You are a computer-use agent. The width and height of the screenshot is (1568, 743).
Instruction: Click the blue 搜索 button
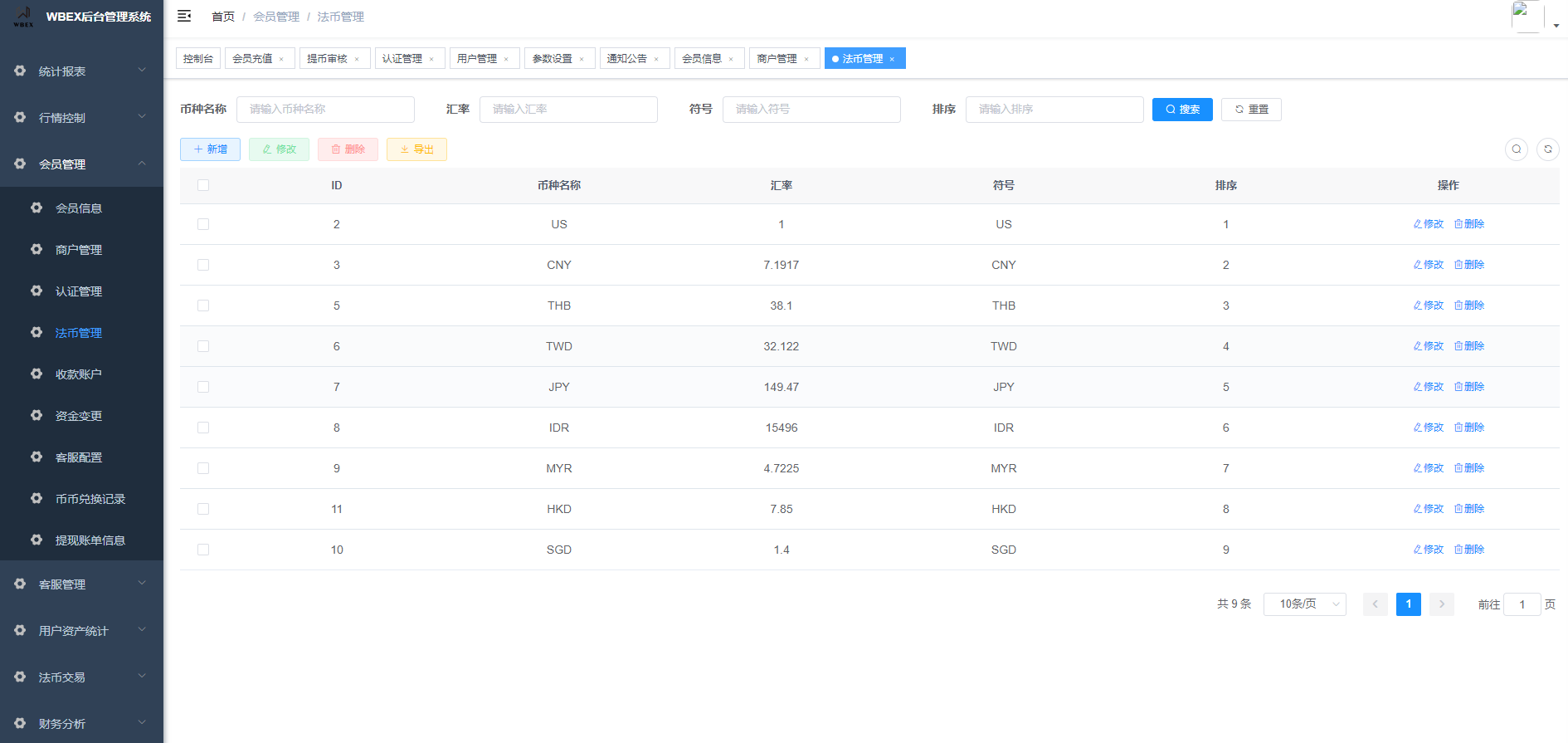click(x=1181, y=110)
